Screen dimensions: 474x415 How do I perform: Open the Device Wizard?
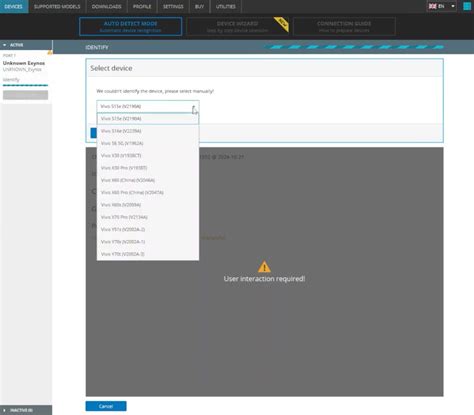coord(237,26)
